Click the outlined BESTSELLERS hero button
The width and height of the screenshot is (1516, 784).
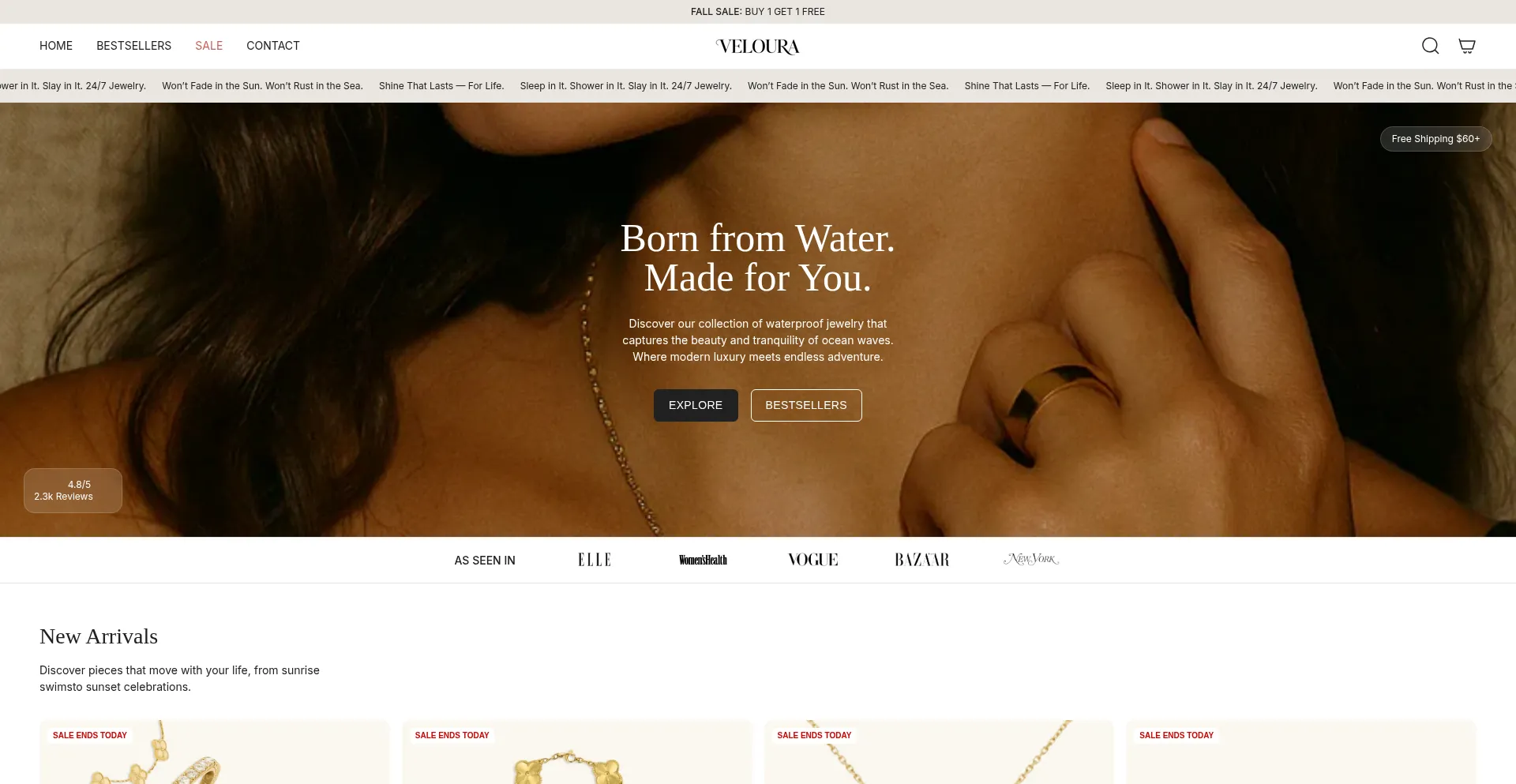pyautogui.click(x=806, y=405)
